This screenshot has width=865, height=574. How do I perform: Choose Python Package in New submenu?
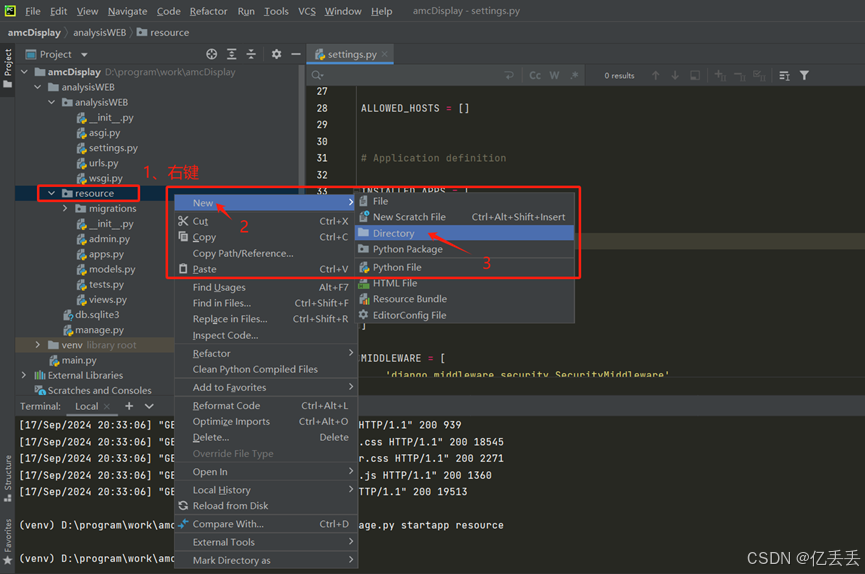[x=464, y=249]
